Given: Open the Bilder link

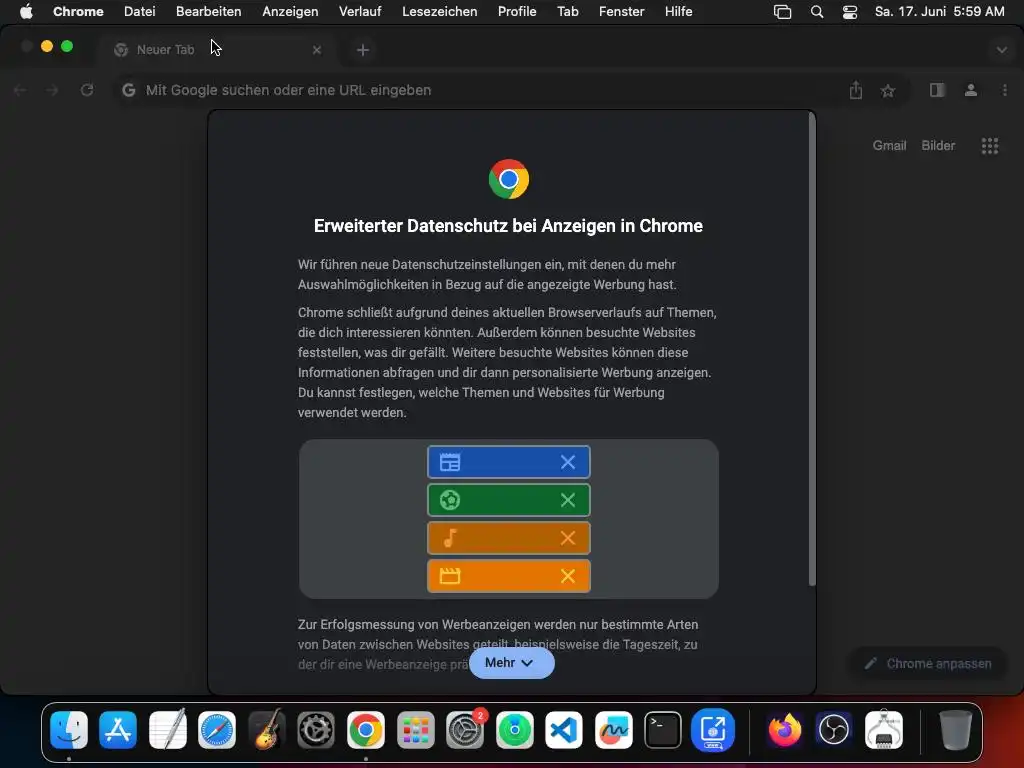Looking at the screenshot, I should tap(938, 146).
